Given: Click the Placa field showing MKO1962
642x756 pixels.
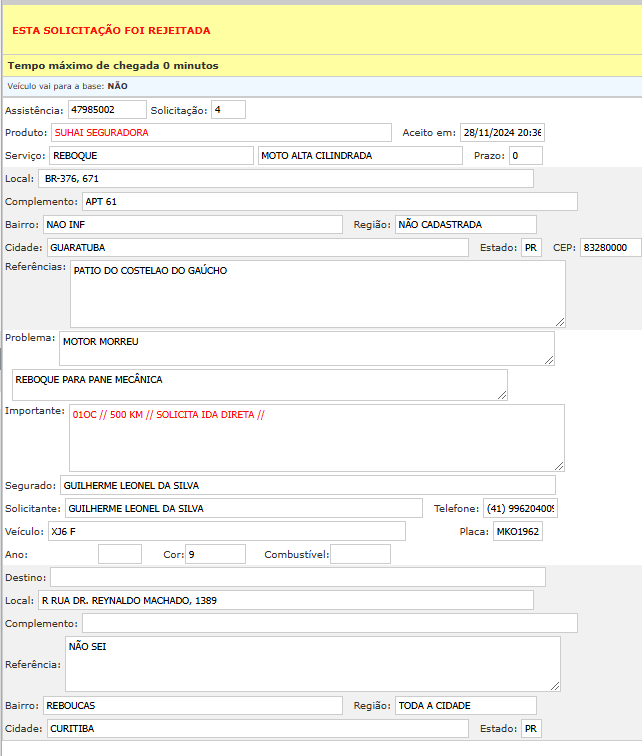Looking at the screenshot, I should (x=518, y=531).
